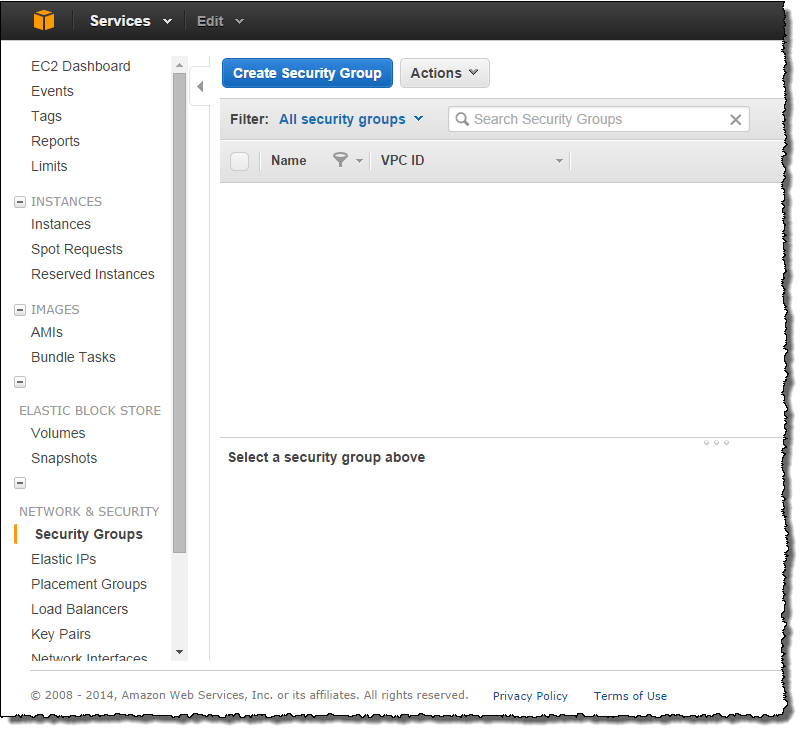This screenshot has width=804, height=736.
Task: Open the Edit menu
Action: (220, 21)
